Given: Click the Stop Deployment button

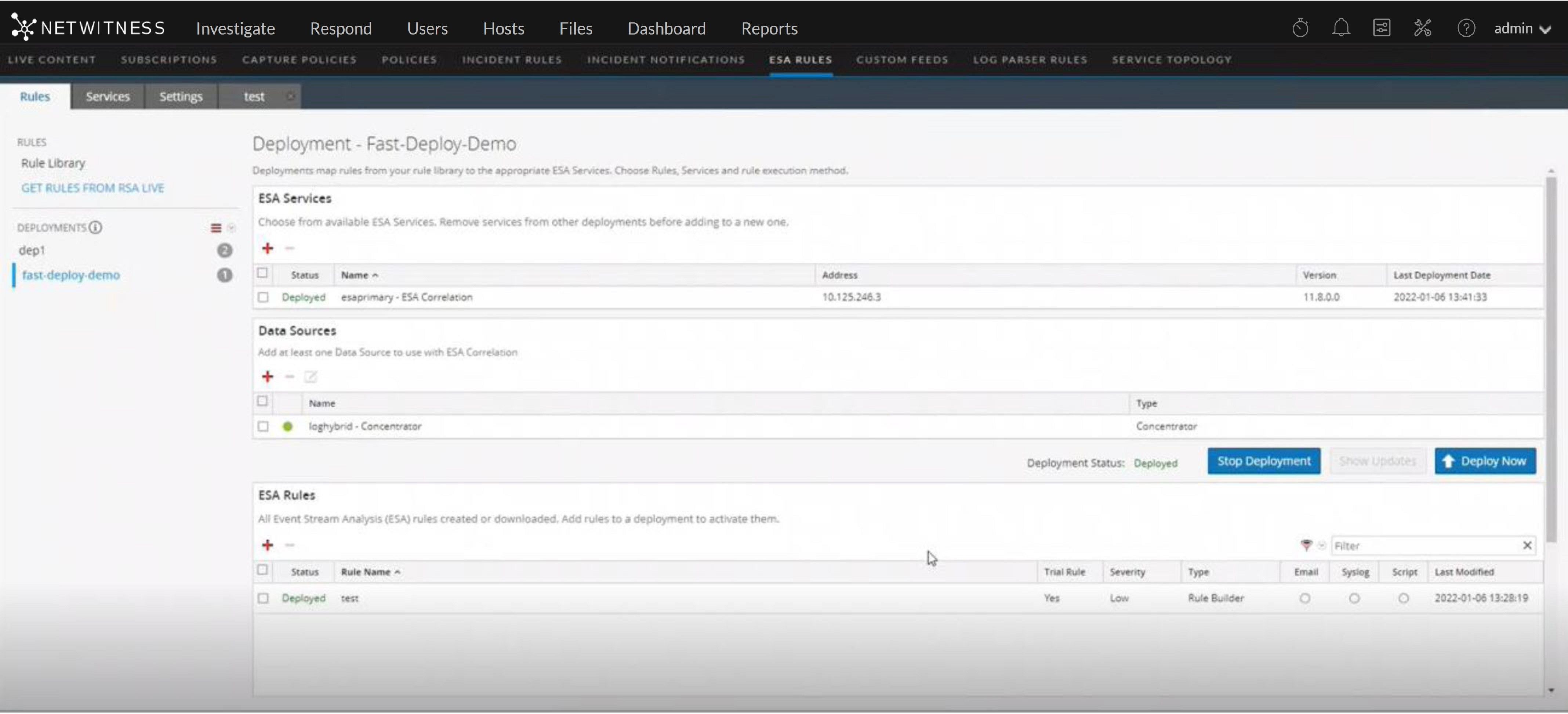Looking at the screenshot, I should (x=1264, y=461).
